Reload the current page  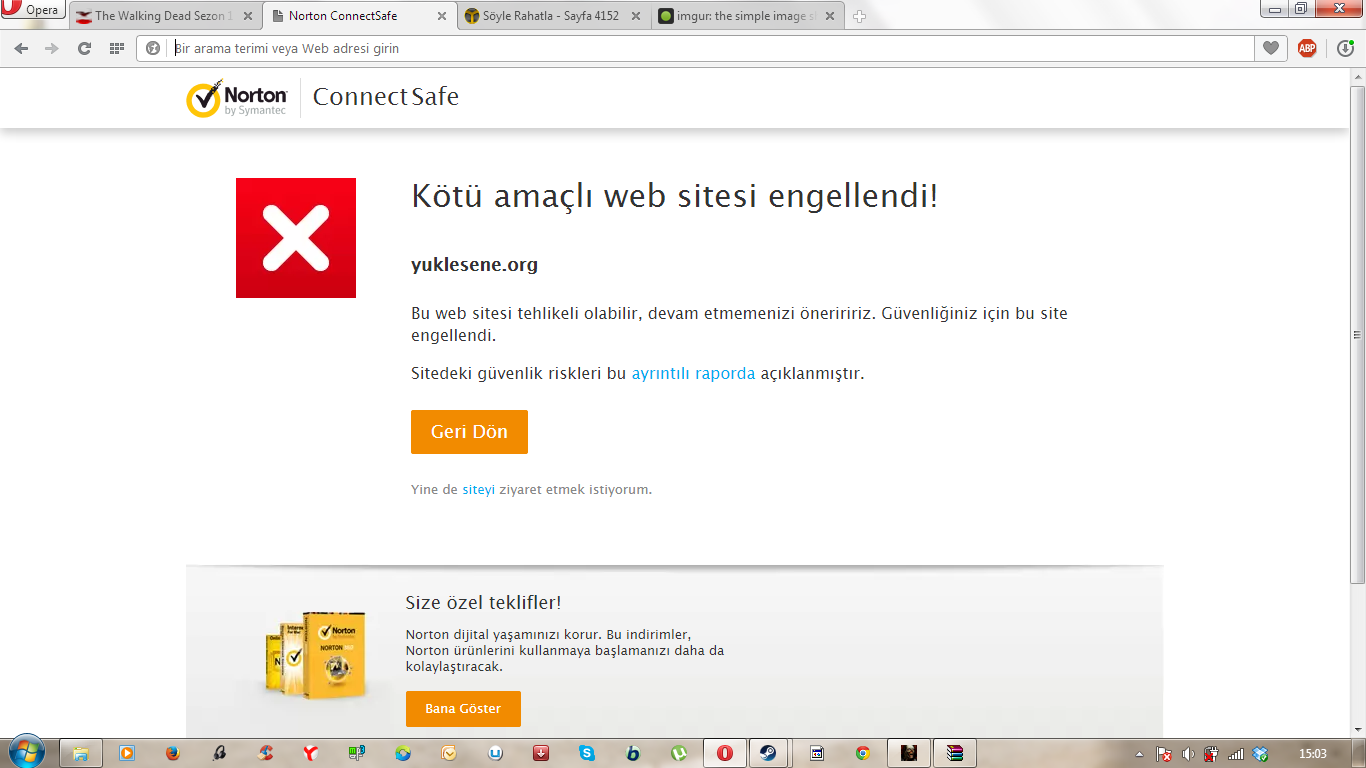pos(84,48)
